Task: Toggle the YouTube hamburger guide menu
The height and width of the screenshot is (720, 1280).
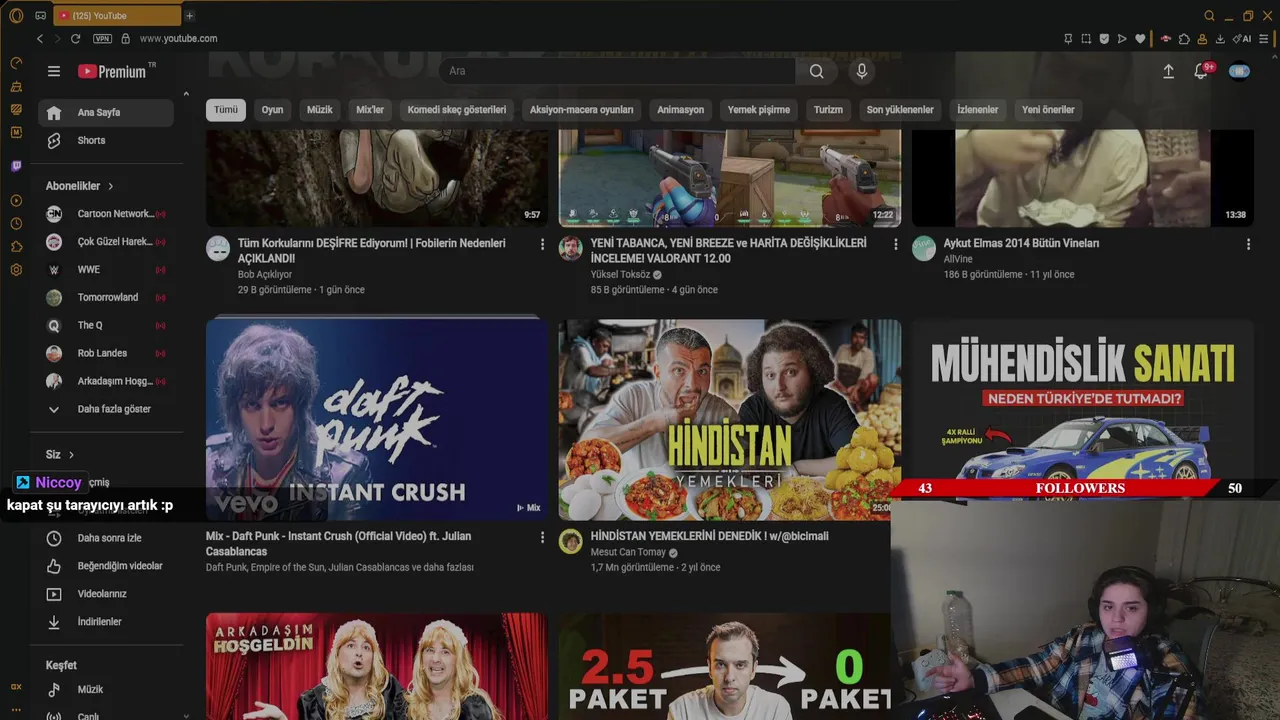Action: tap(54, 71)
